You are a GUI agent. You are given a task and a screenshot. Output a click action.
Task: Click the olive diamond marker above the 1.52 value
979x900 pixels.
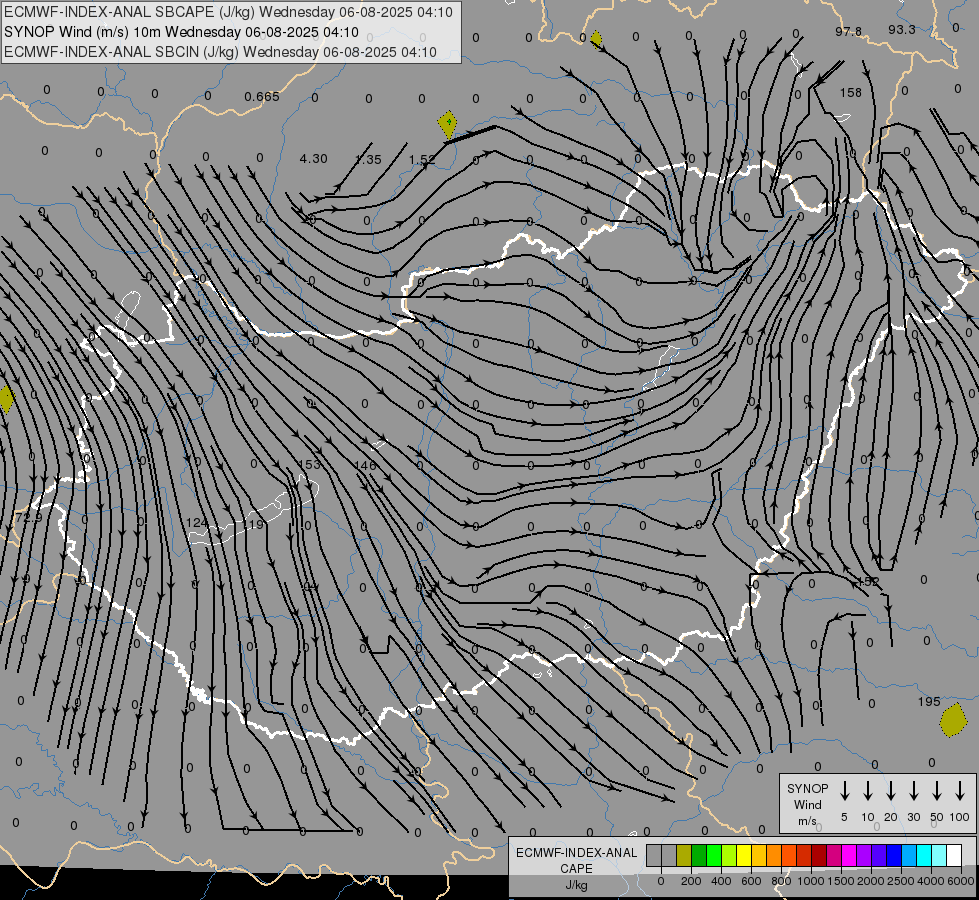tap(448, 124)
